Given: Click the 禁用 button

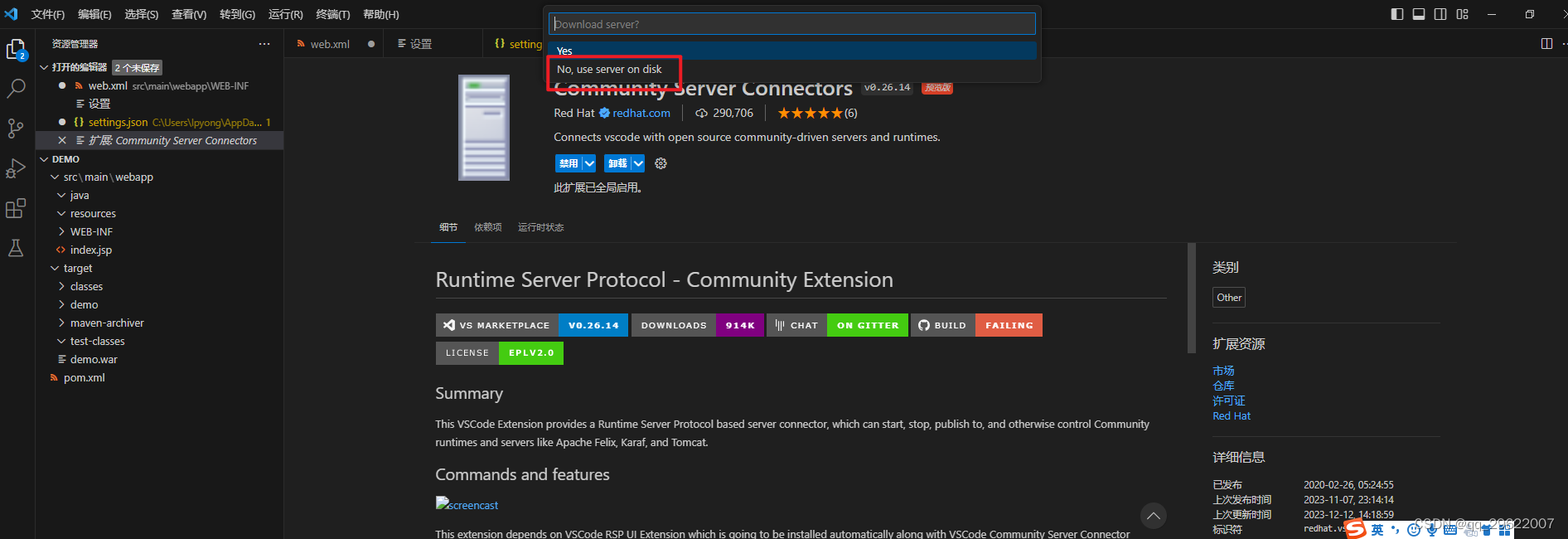Looking at the screenshot, I should (x=569, y=163).
